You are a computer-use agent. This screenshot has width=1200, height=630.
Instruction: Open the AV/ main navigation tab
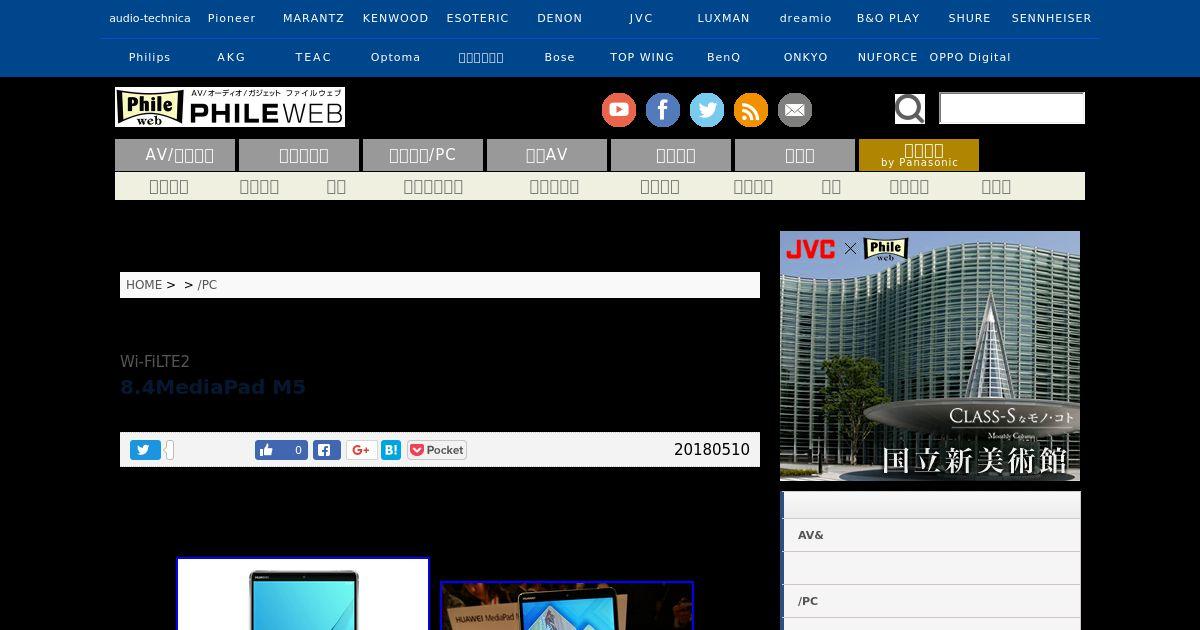click(x=175, y=155)
